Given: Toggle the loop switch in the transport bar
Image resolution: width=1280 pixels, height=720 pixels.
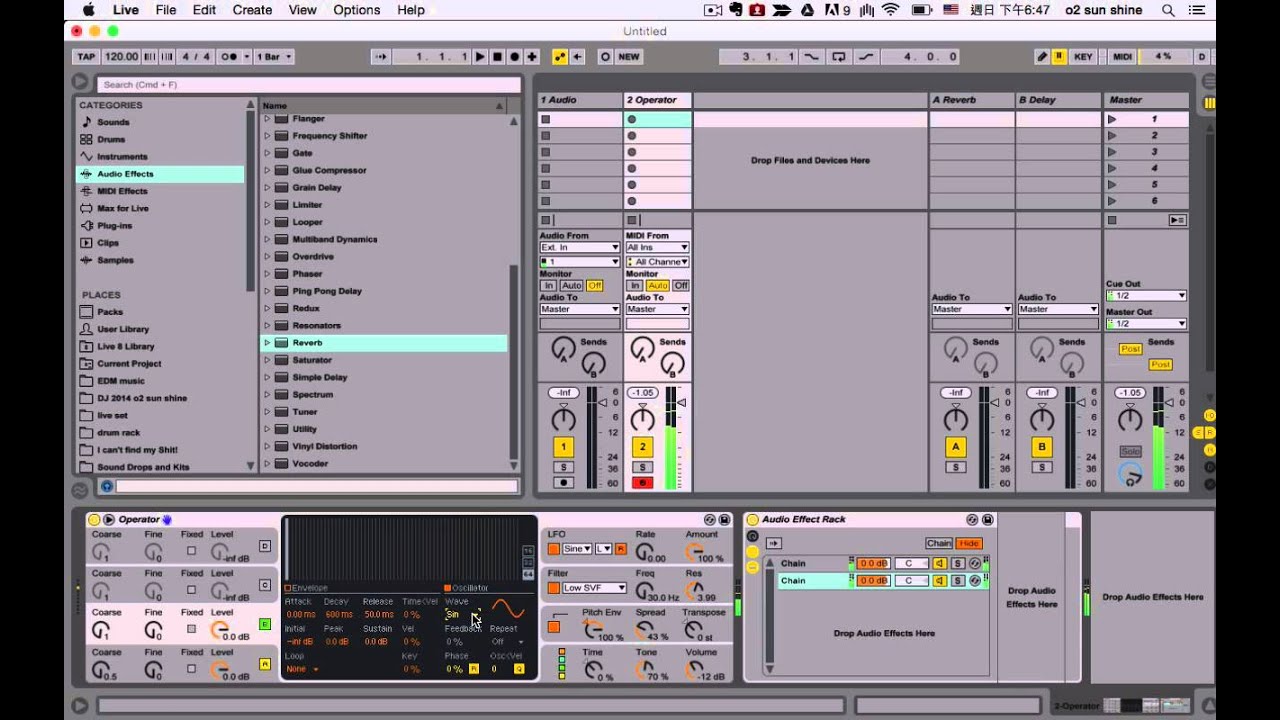Looking at the screenshot, I should tap(839, 57).
